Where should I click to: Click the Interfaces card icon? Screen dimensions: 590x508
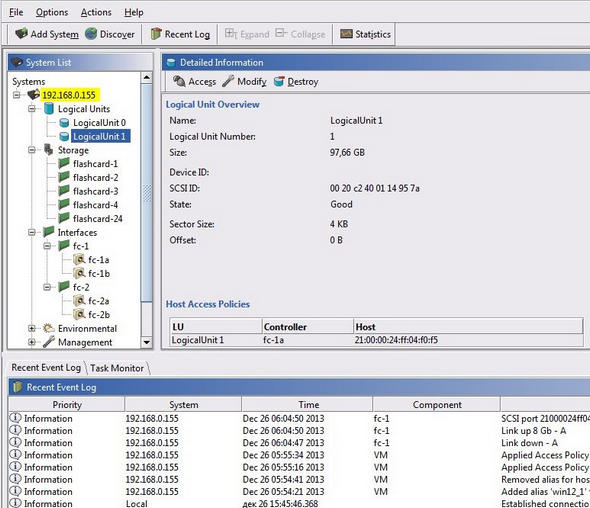pos(49,231)
